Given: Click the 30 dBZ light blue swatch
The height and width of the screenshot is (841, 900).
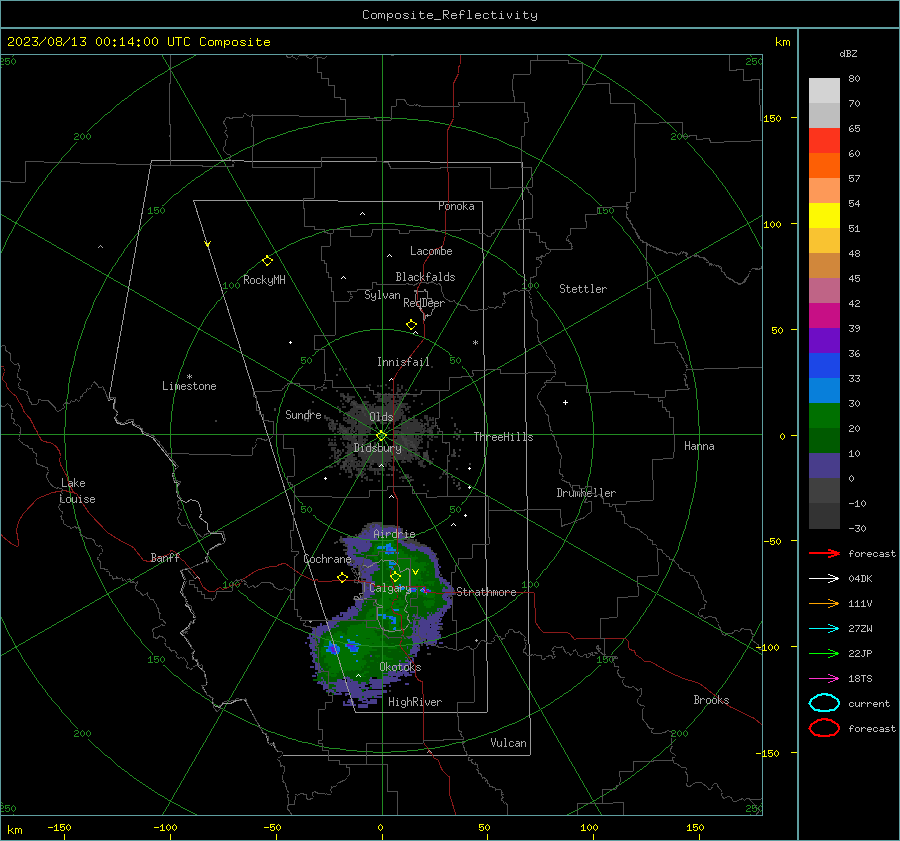Looking at the screenshot, I should coord(824,390).
